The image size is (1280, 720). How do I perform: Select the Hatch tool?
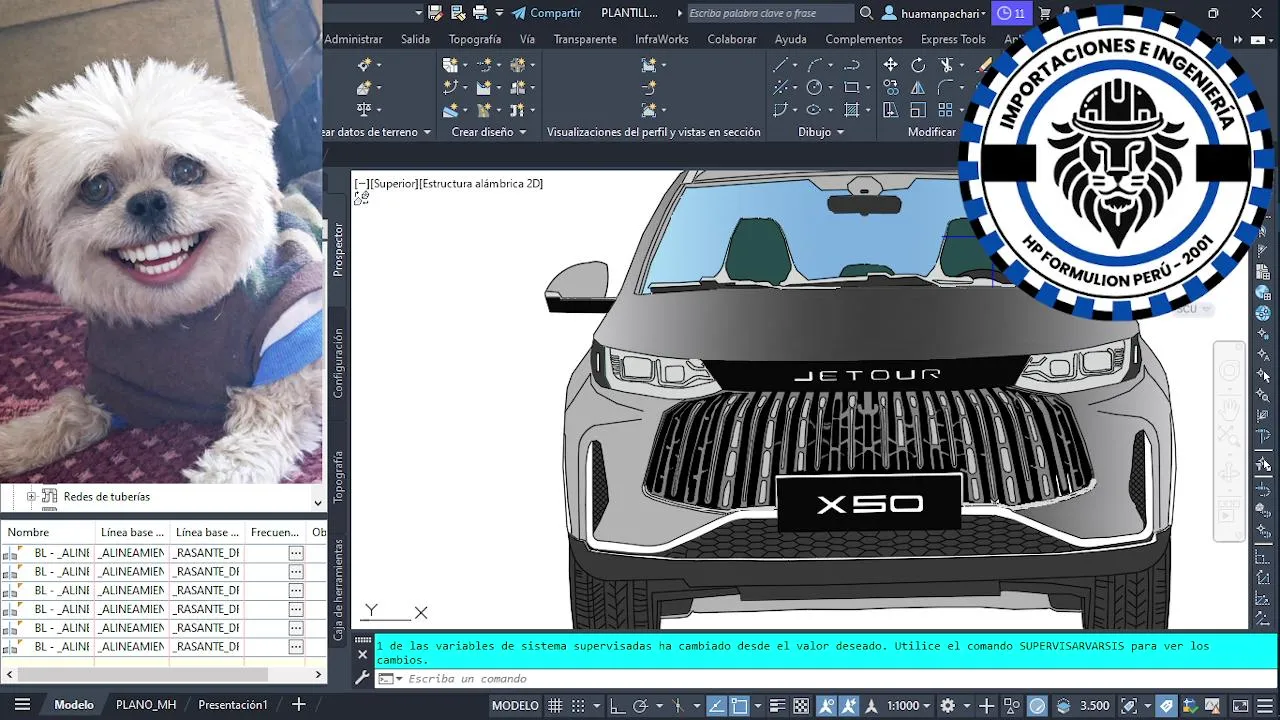(x=852, y=110)
